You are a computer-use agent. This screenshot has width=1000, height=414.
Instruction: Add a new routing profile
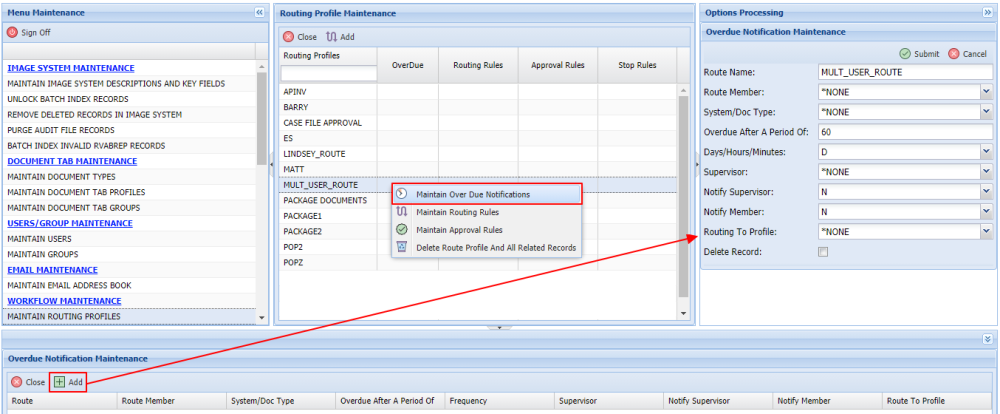tap(341, 37)
